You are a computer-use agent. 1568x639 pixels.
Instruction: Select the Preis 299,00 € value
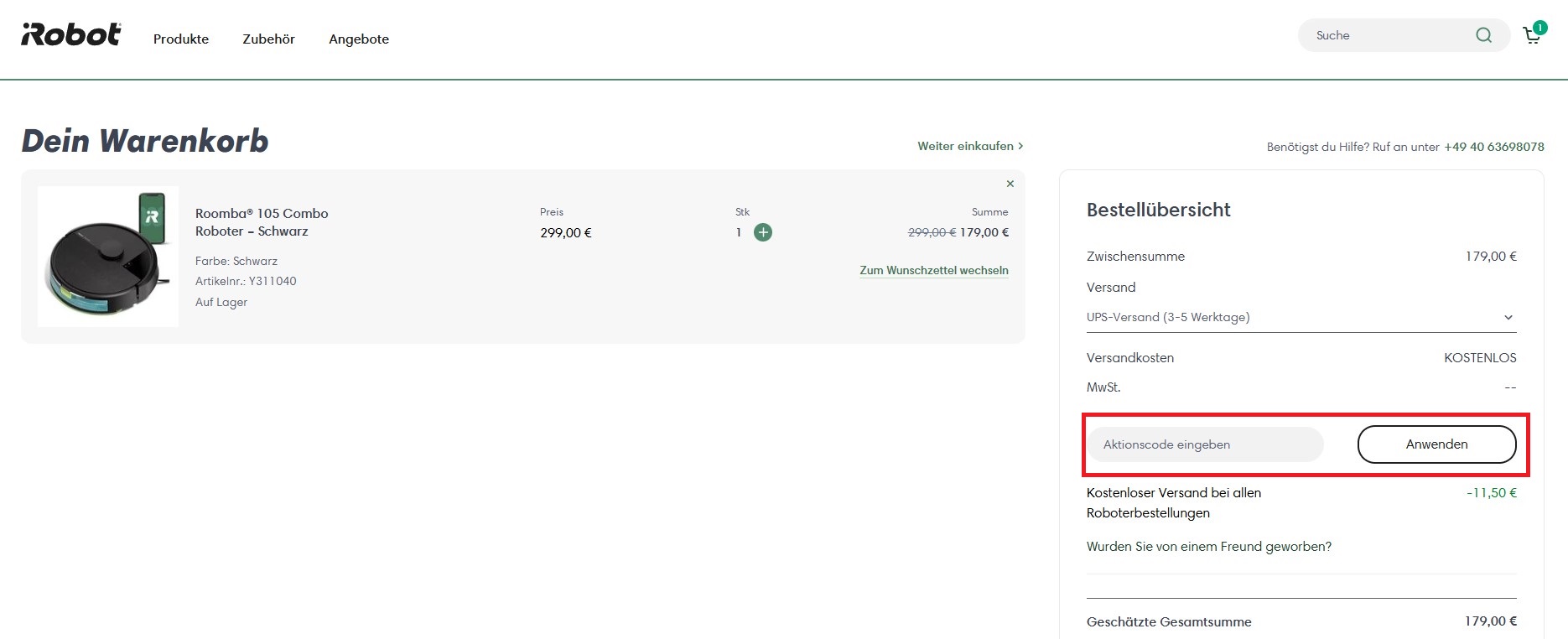[566, 233]
